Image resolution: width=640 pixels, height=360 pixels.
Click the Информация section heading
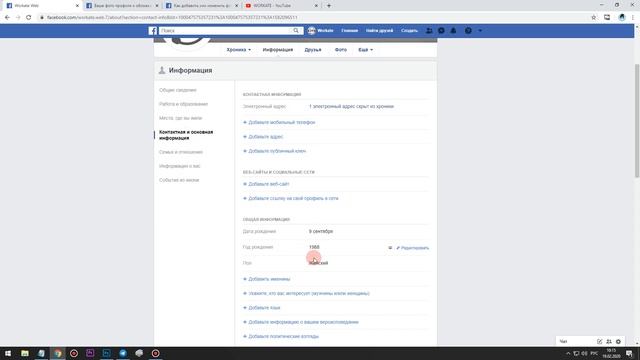coord(191,70)
